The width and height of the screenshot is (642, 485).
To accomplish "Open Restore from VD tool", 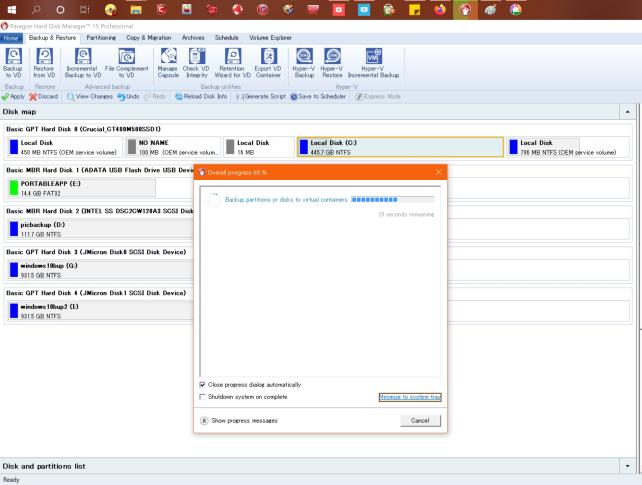I will [x=44, y=63].
